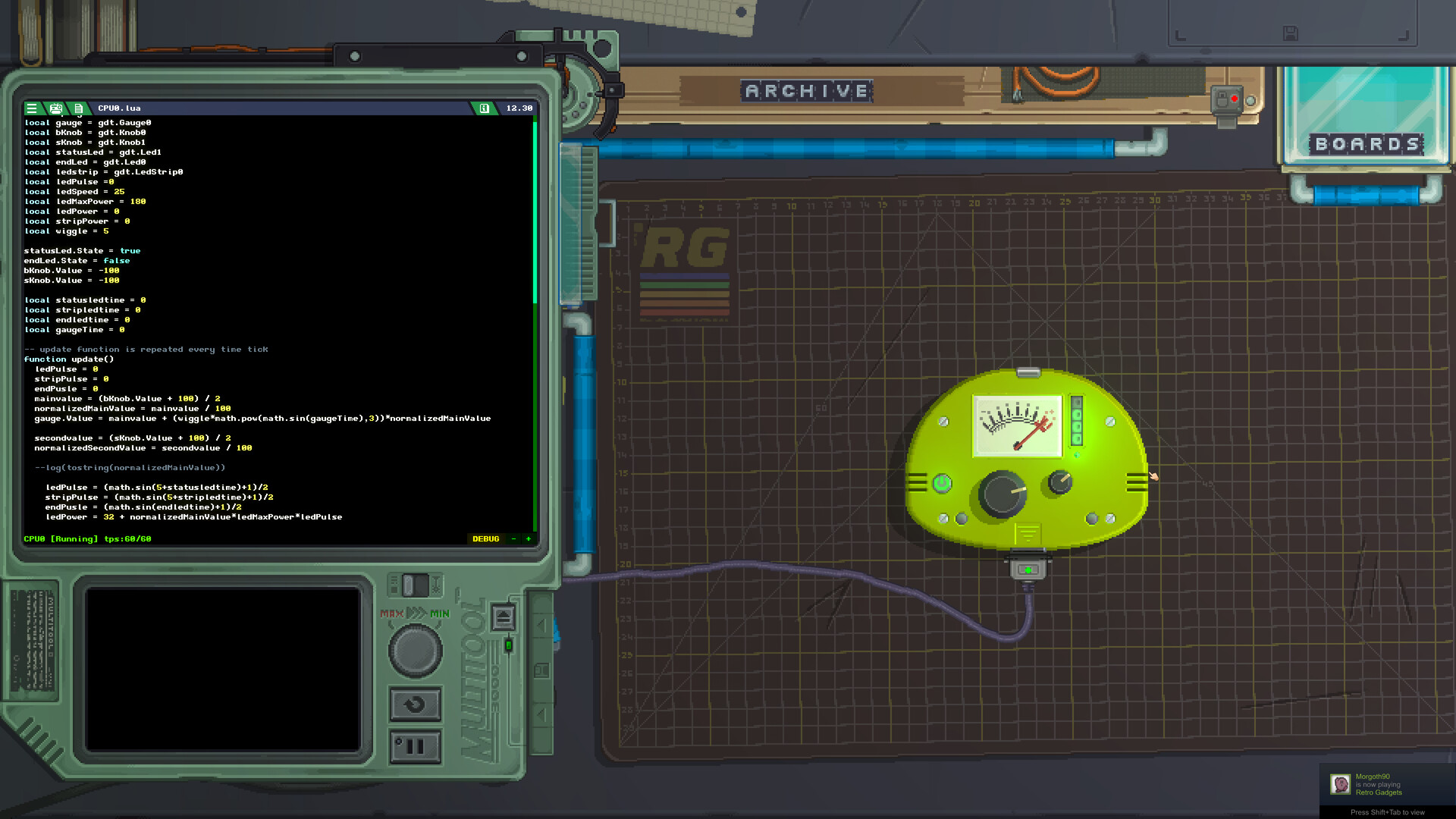The image size is (1456, 819).
Task: Click the + to increase ticks per second
Action: click(x=528, y=538)
